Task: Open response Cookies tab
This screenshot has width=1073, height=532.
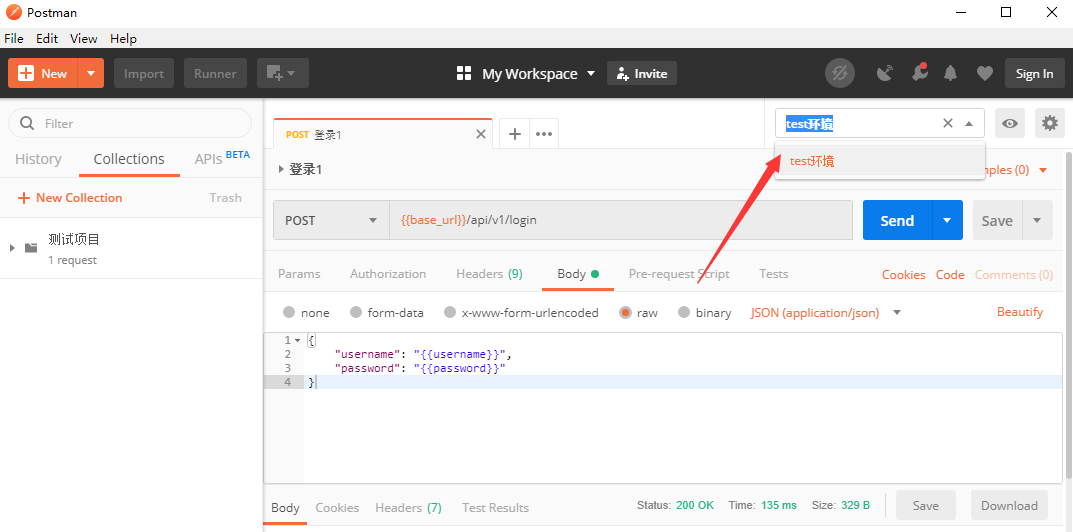Action: (x=337, y=507)
